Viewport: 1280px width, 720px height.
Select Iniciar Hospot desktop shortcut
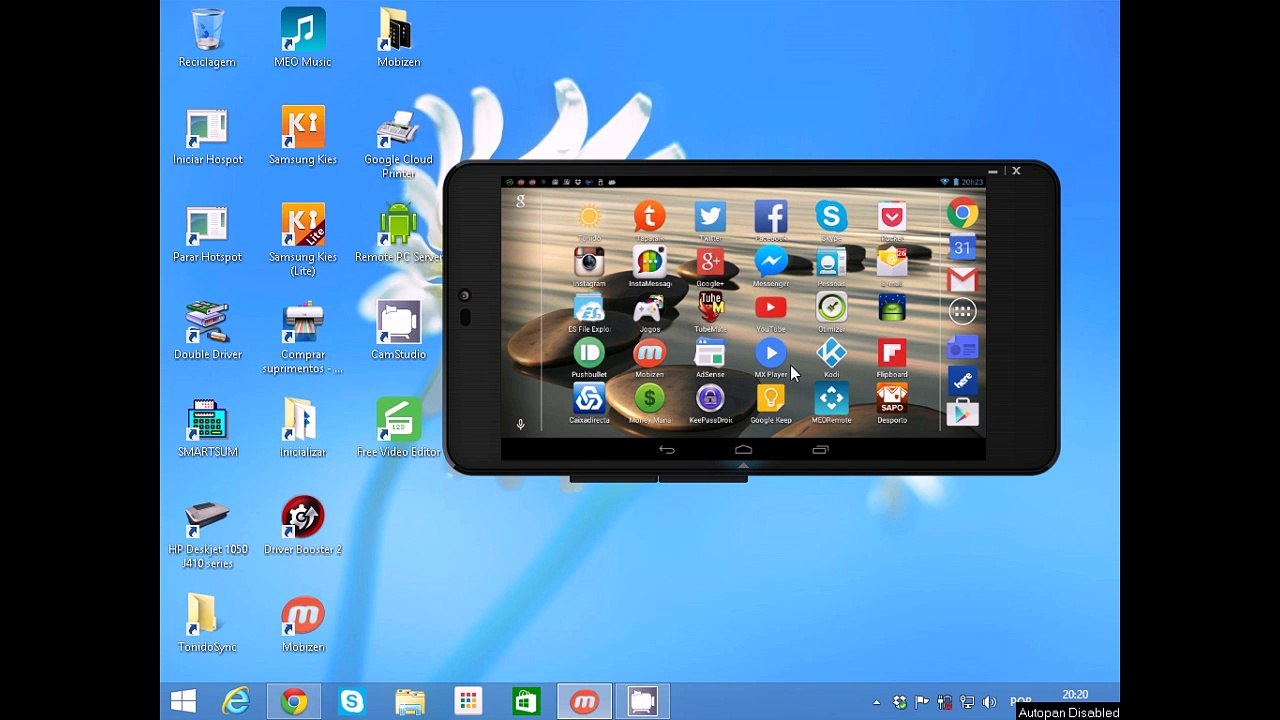click(x=207, y=135)
